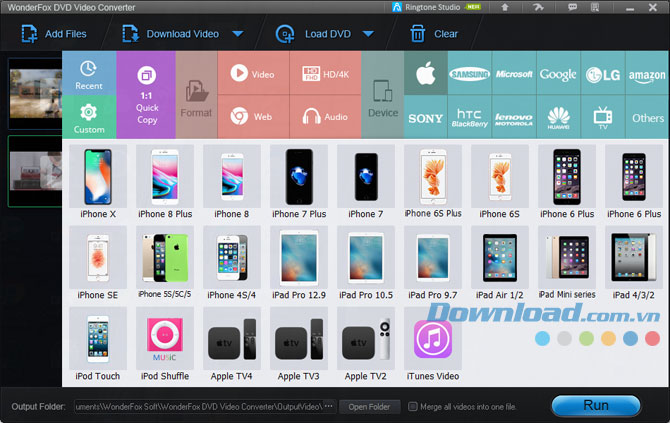Viewport: 670px width, 423px height.
Task: Select the iPhone SE profile
Action: [98, 263]
